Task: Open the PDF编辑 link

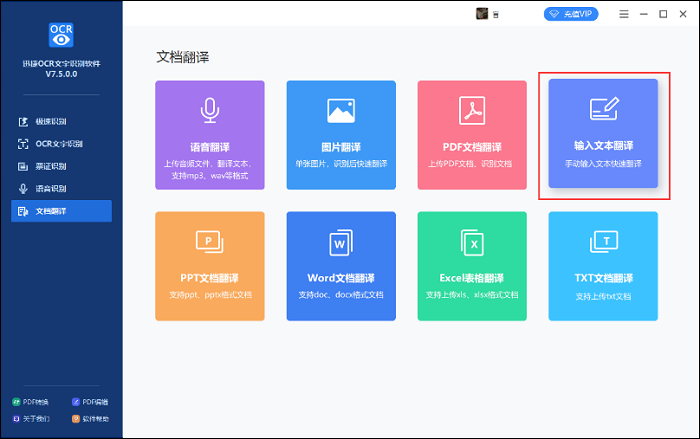Action: tap(91, 401)
